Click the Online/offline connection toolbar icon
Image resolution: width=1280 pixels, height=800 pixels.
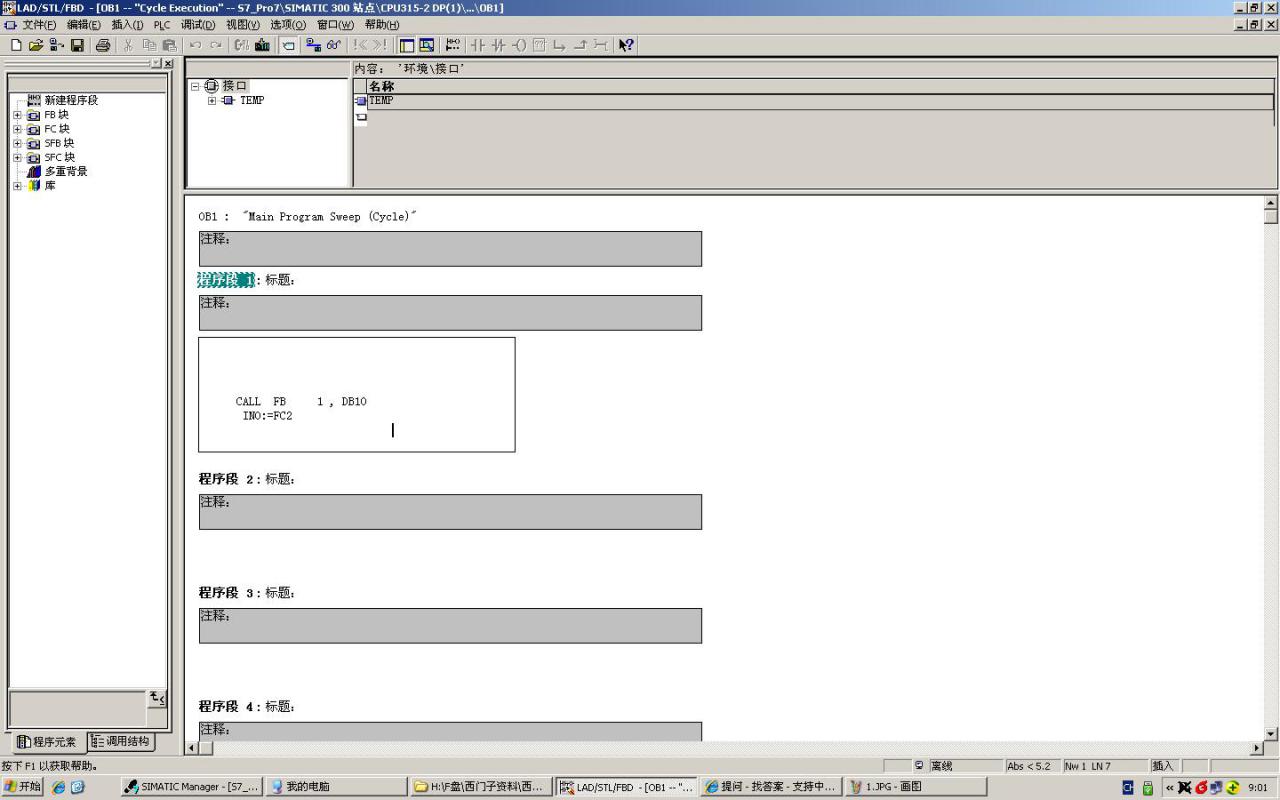click(x=313, y=45)
